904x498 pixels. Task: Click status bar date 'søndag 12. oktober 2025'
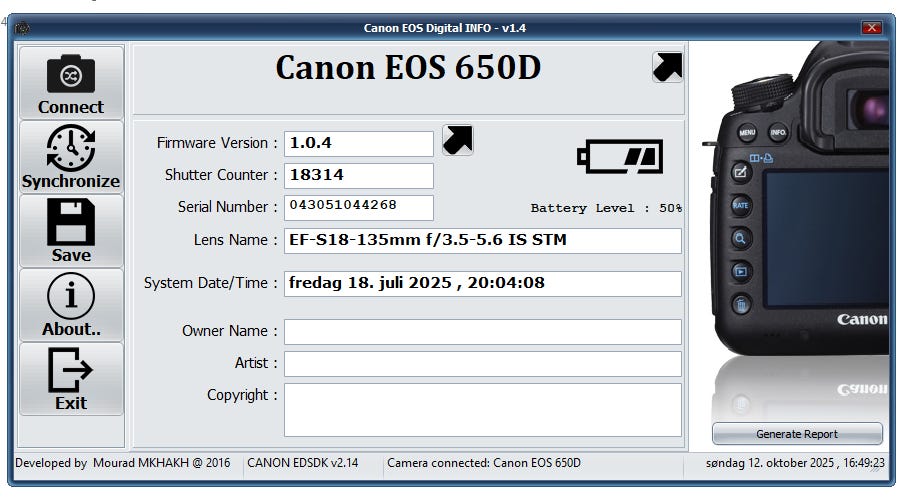[770, 463]
